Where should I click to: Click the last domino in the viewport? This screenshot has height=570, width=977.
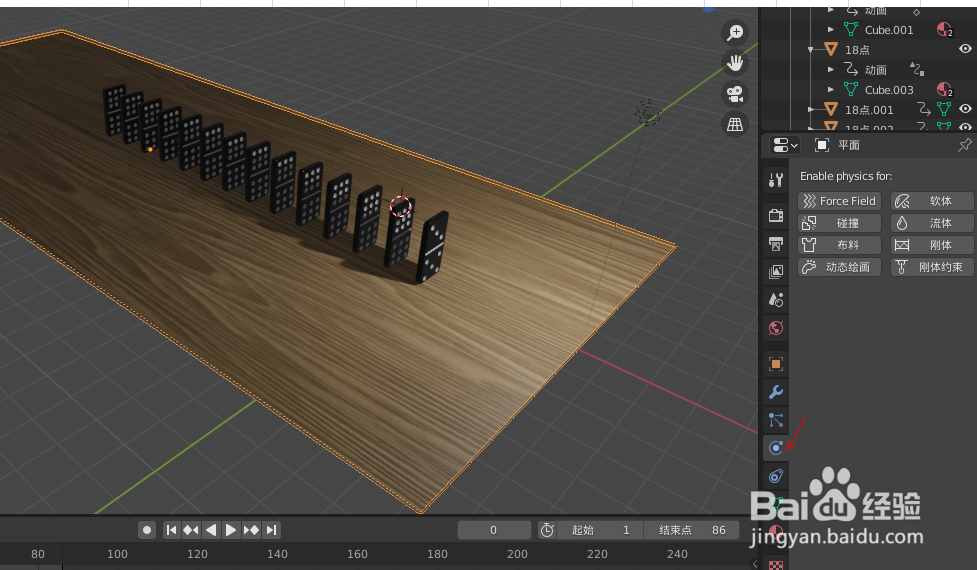pos(432,248)
